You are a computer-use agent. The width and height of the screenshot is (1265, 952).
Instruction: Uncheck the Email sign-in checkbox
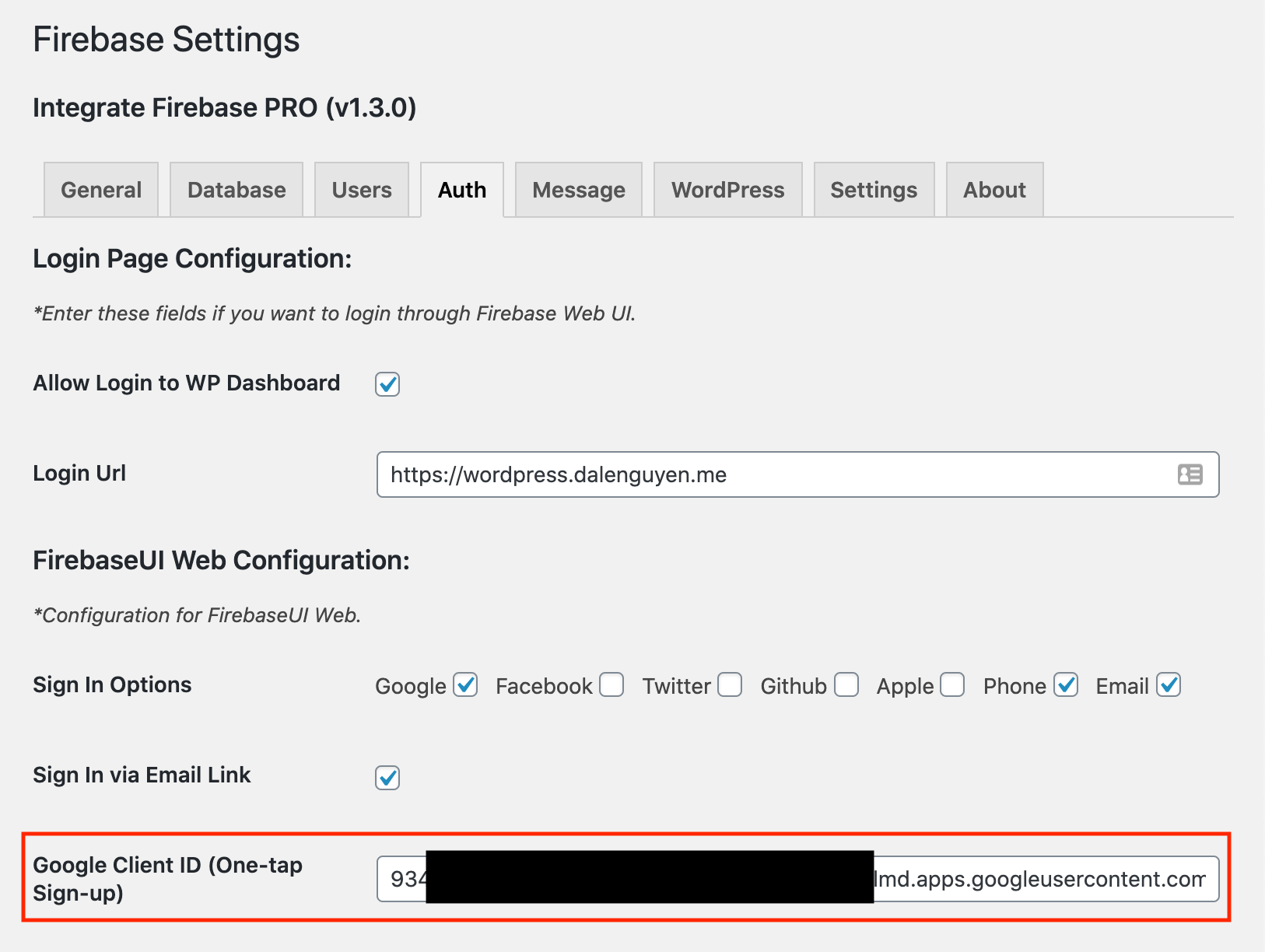[1169, 685]
